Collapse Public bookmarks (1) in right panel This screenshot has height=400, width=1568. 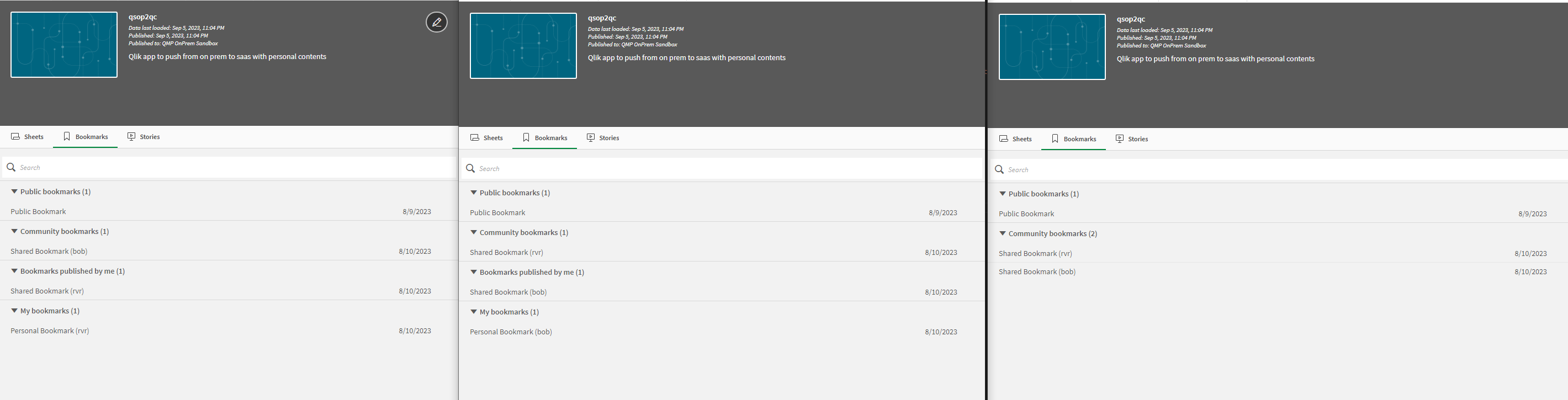coord(1003,194)
